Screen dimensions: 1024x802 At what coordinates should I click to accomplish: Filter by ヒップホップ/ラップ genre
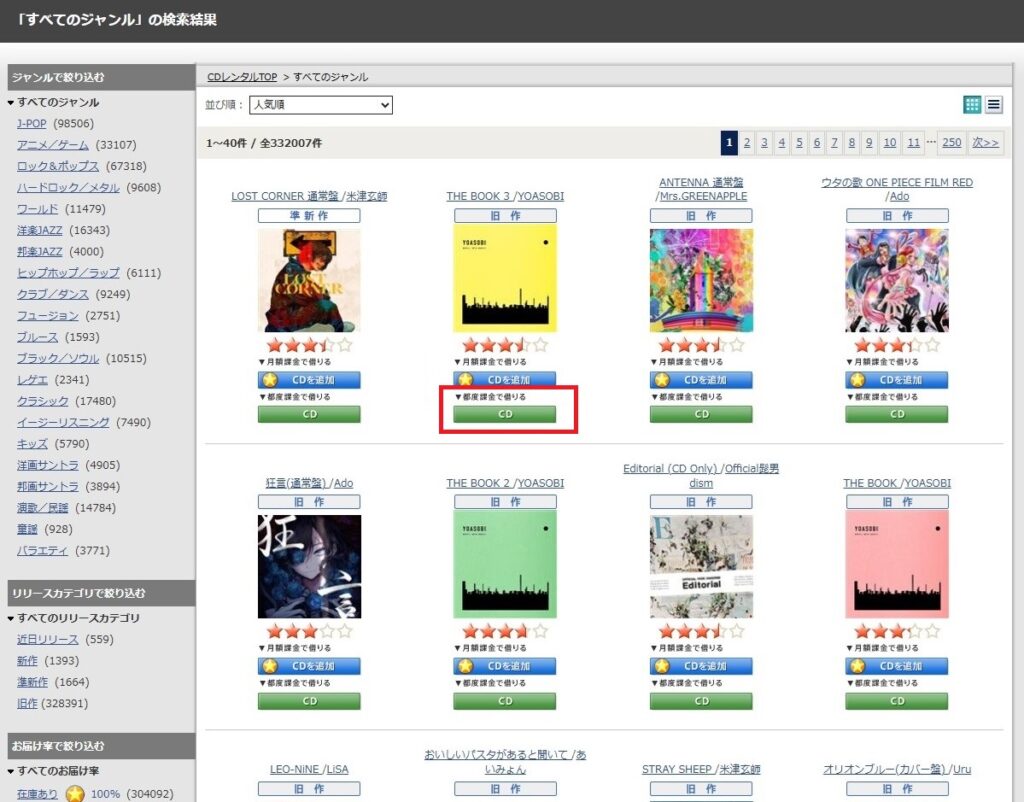coord(69,273)
